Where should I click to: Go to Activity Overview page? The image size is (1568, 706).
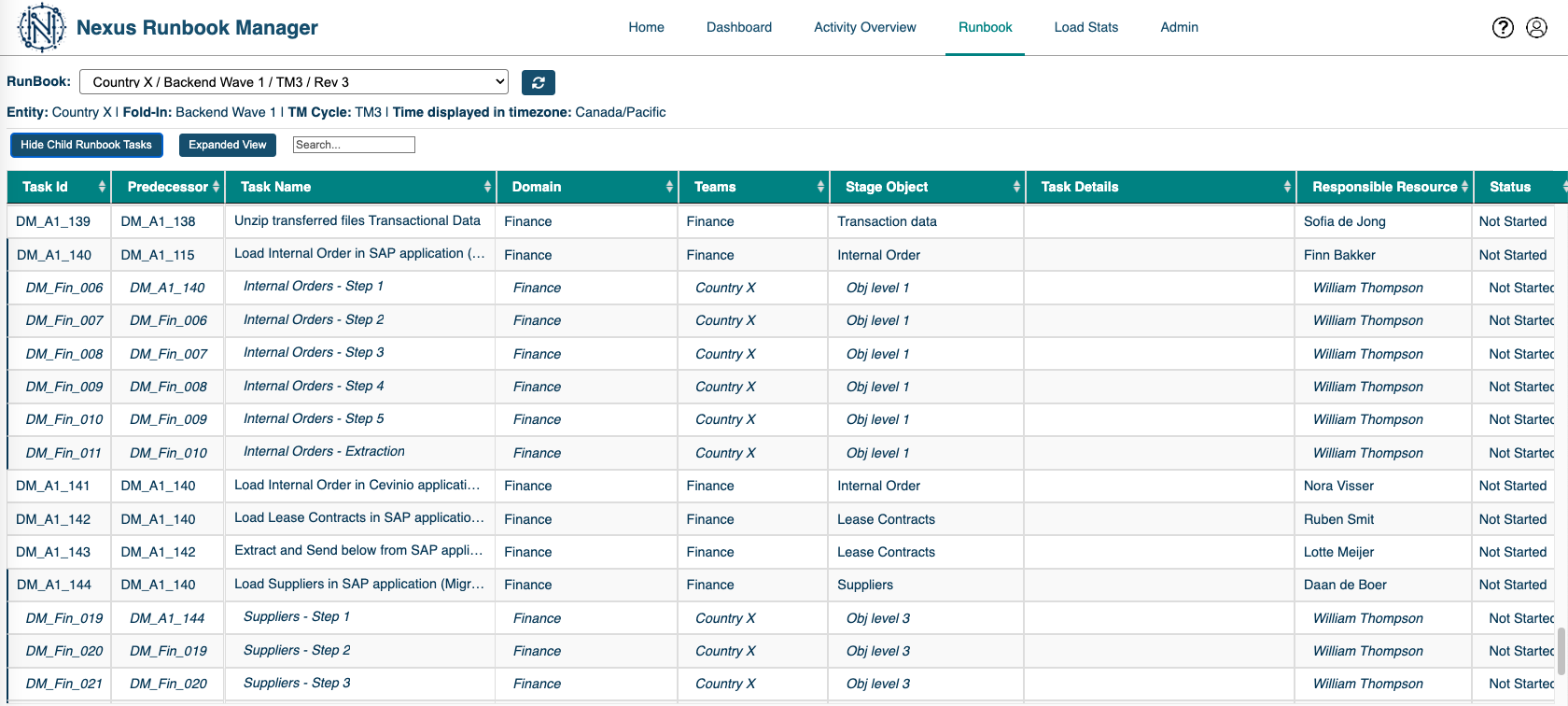[x=864, y=27]
